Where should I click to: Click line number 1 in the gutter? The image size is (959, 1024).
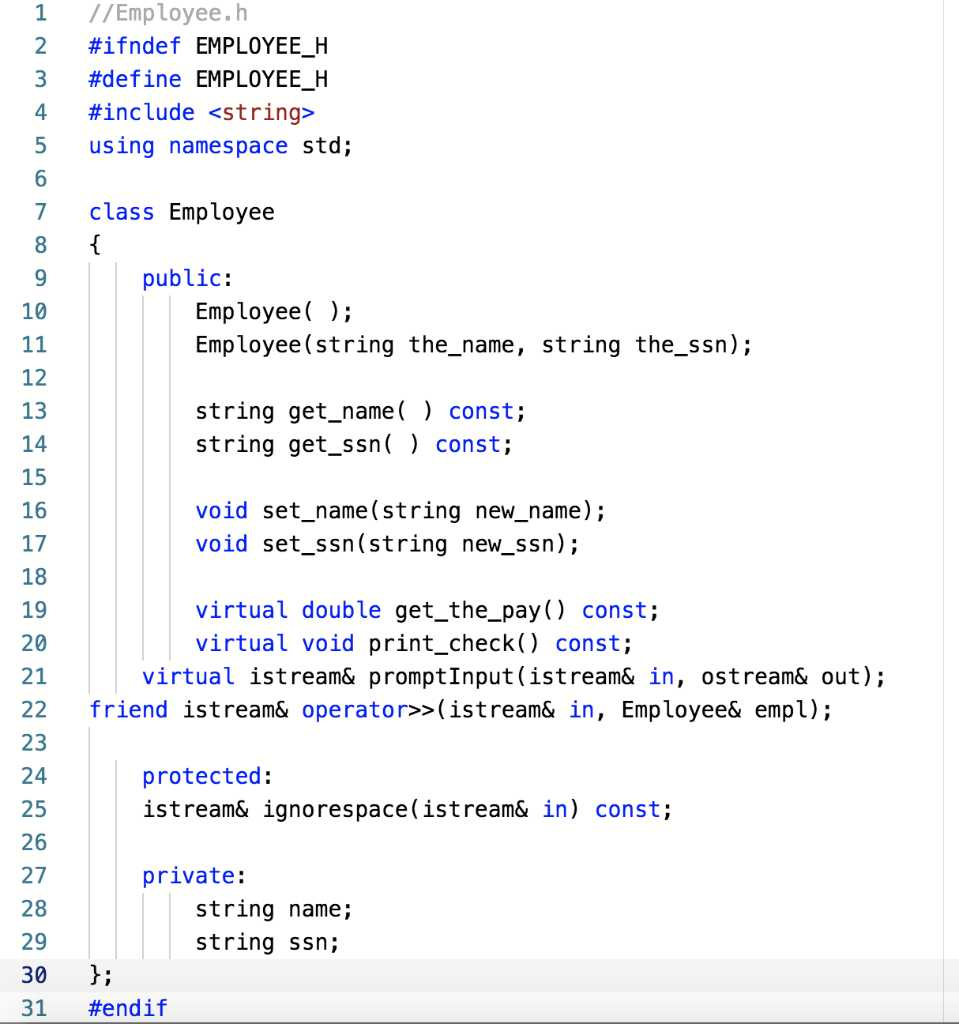point(41,13)
